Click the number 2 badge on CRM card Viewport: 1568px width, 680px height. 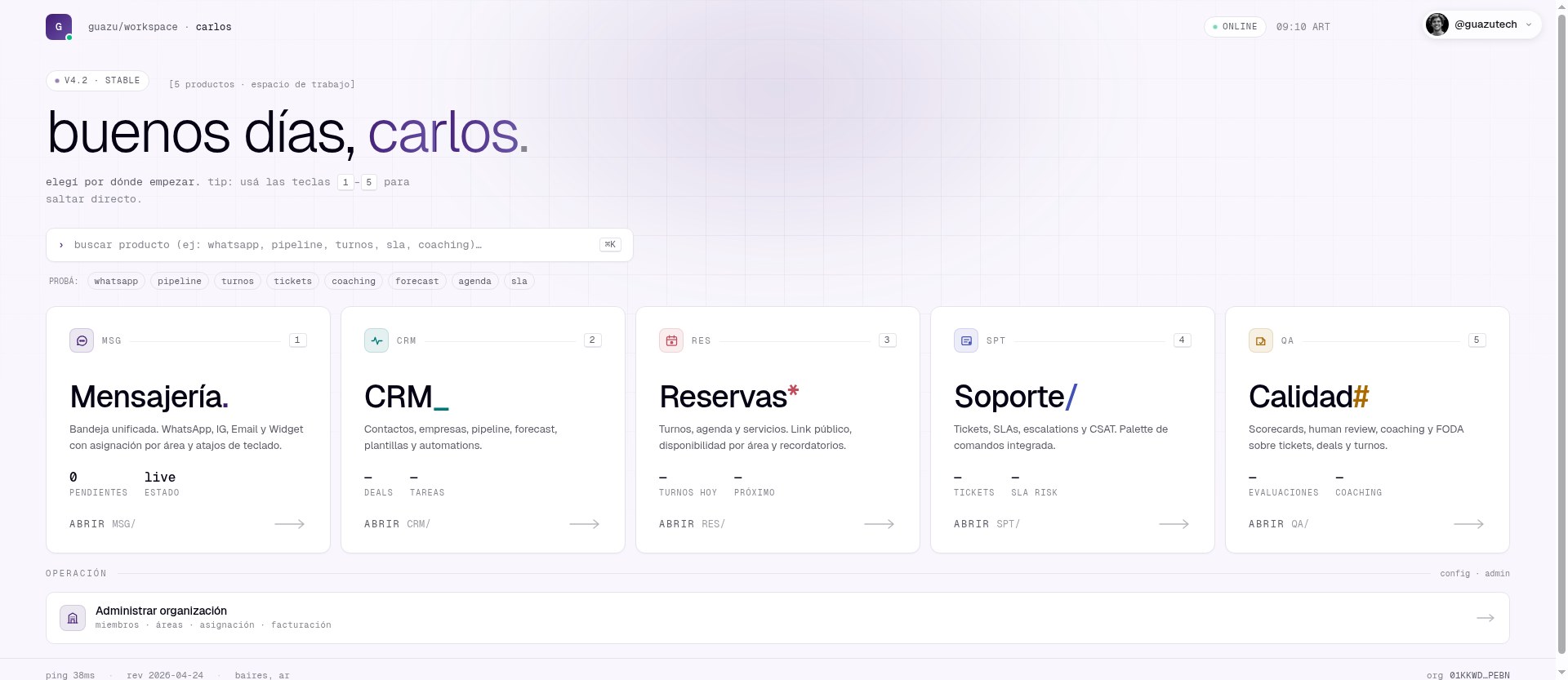(592, 340)
